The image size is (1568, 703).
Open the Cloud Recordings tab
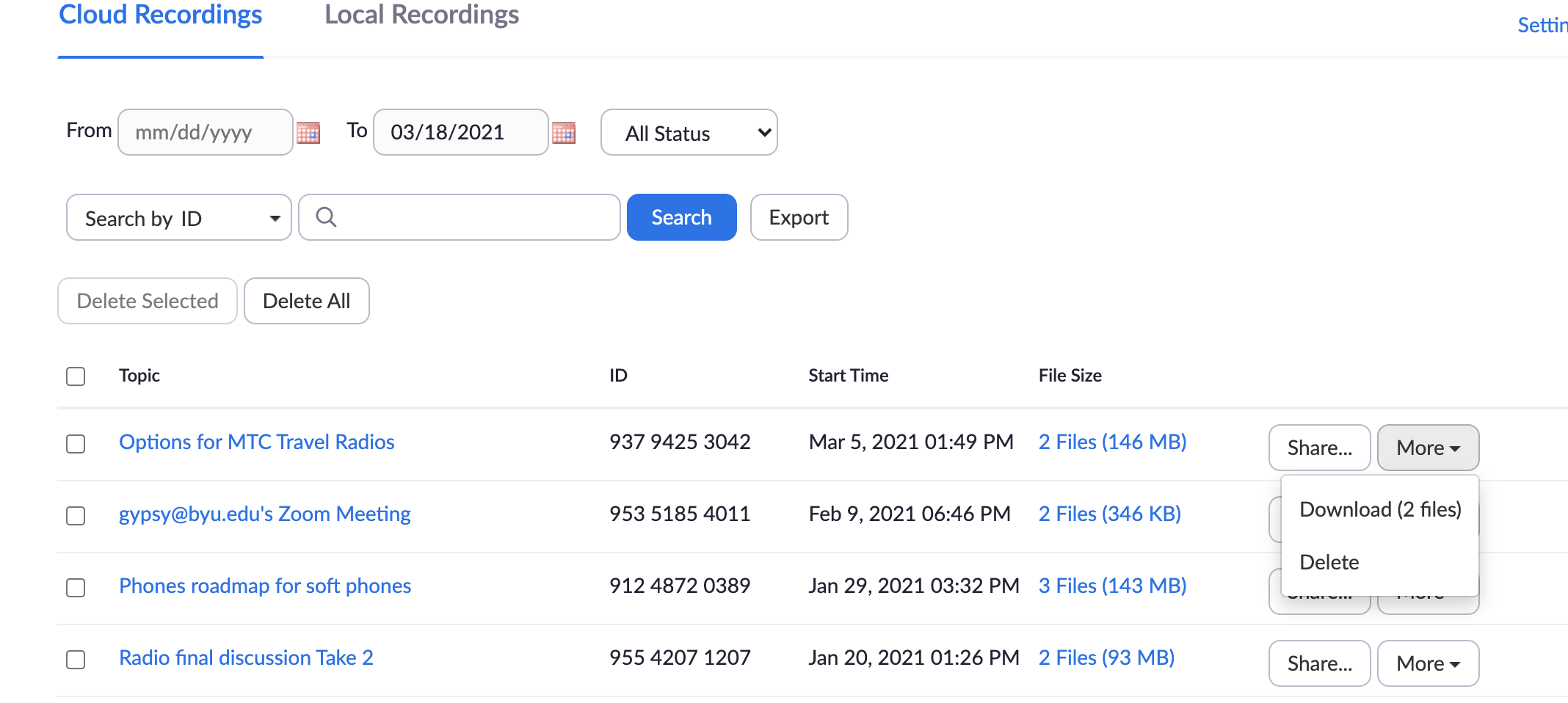161,16
